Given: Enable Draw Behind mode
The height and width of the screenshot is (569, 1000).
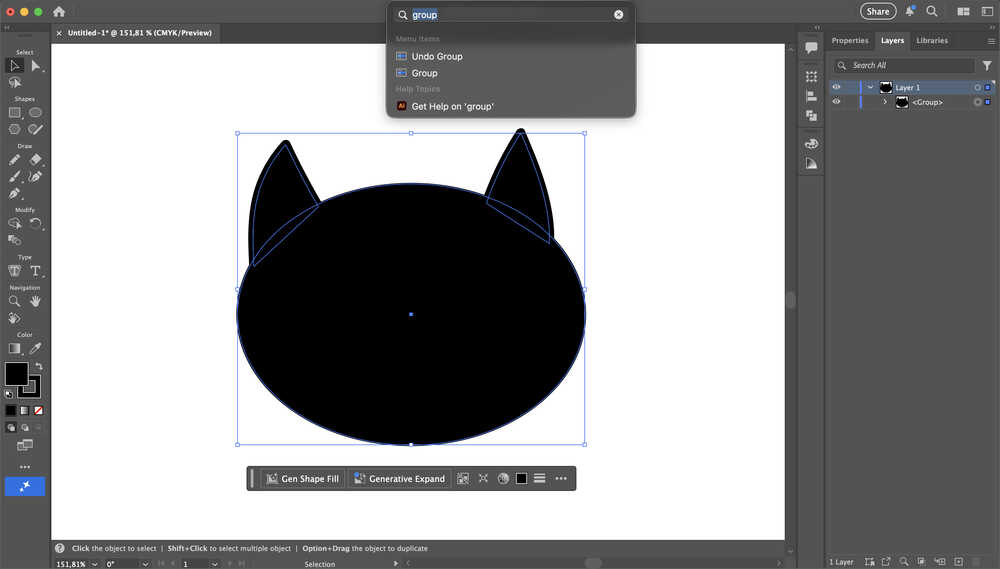Looking at the screenshot, I should pyautogui.click(x=25, y=428).
